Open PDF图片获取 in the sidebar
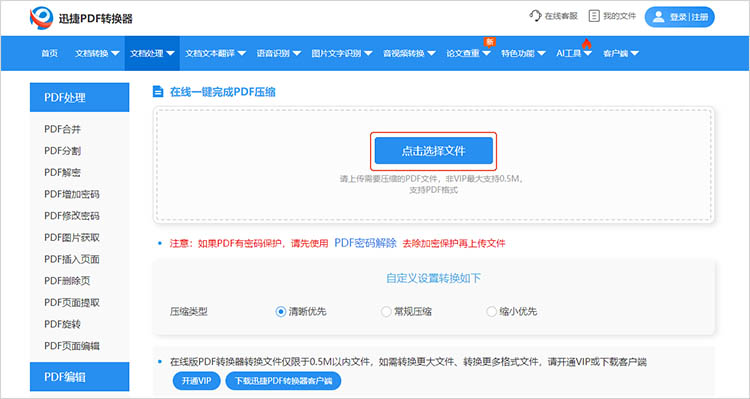This screenshot has height=399, width=750. [72, 237]
